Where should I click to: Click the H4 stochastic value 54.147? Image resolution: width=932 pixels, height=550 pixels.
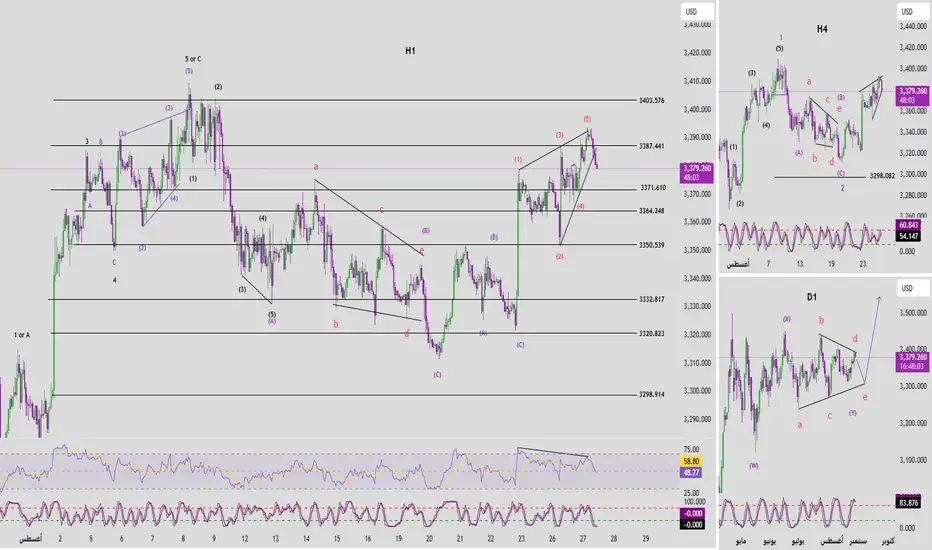click(x=909, y=237)
